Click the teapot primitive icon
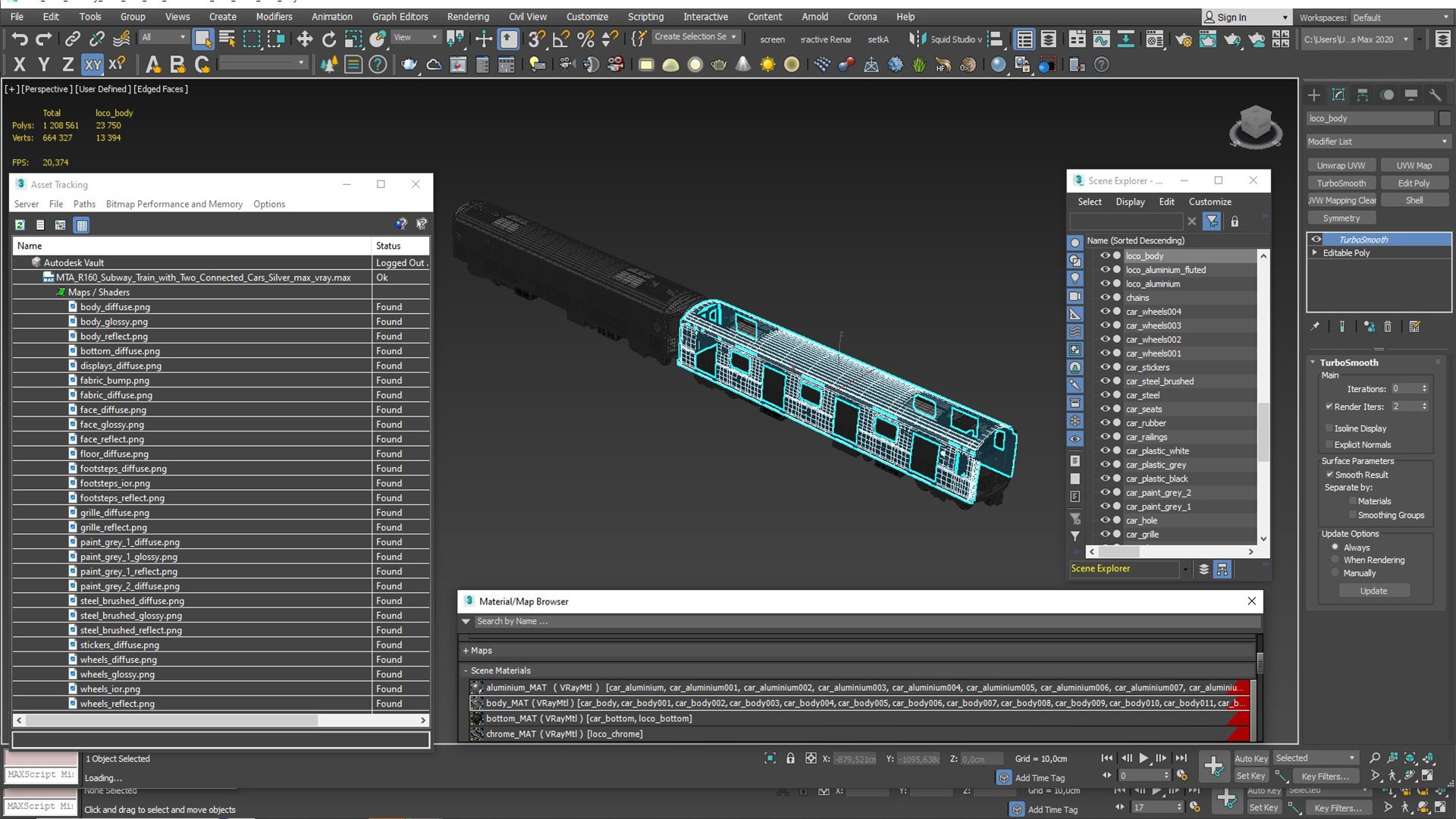 coord(719,65)
